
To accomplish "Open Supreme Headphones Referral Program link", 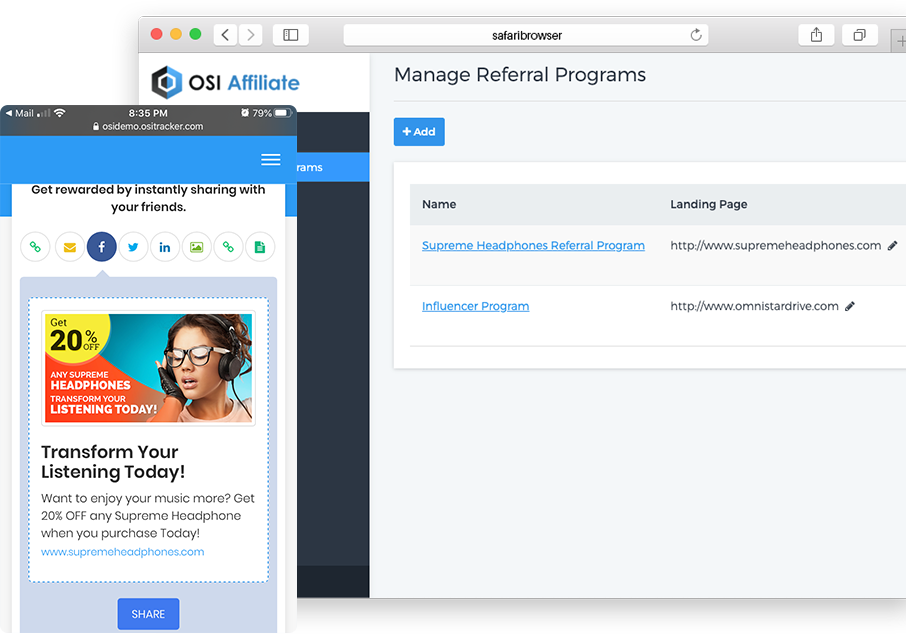I will click(x=533, y=246).
